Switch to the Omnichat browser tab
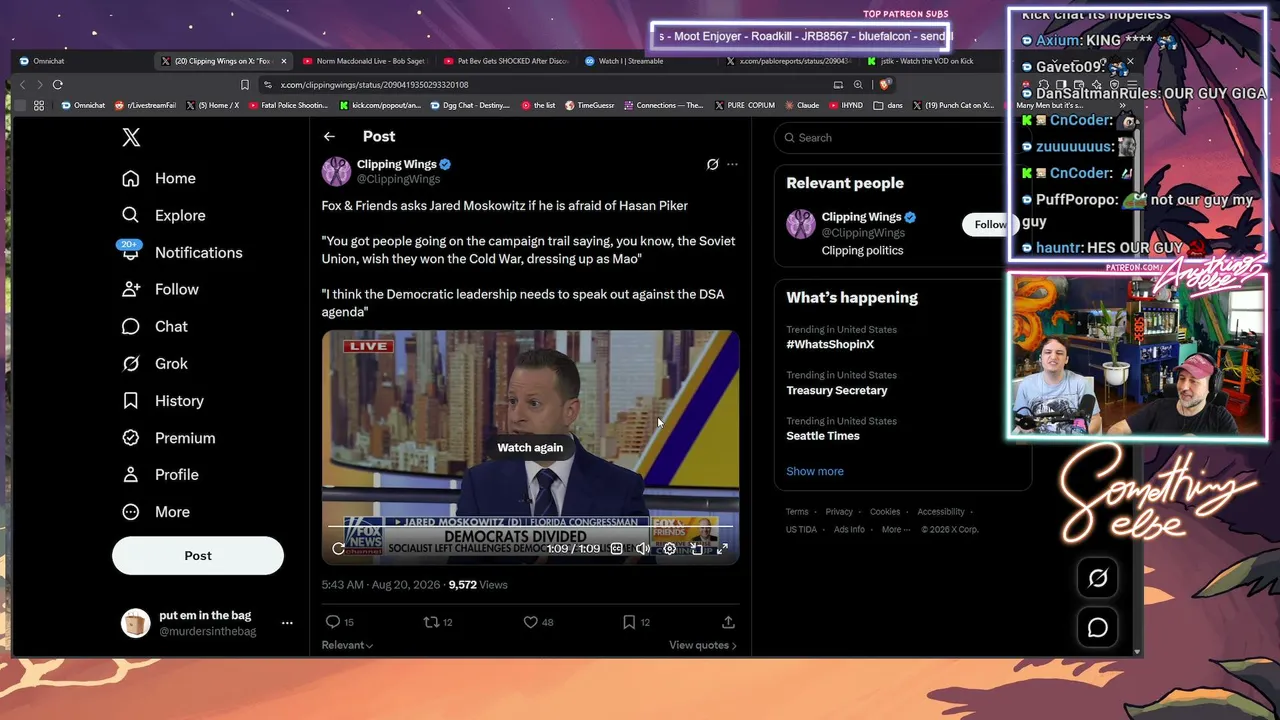The height and width of the screenshot is (720, 1280). pyautogui.click(x=80, y=61)
